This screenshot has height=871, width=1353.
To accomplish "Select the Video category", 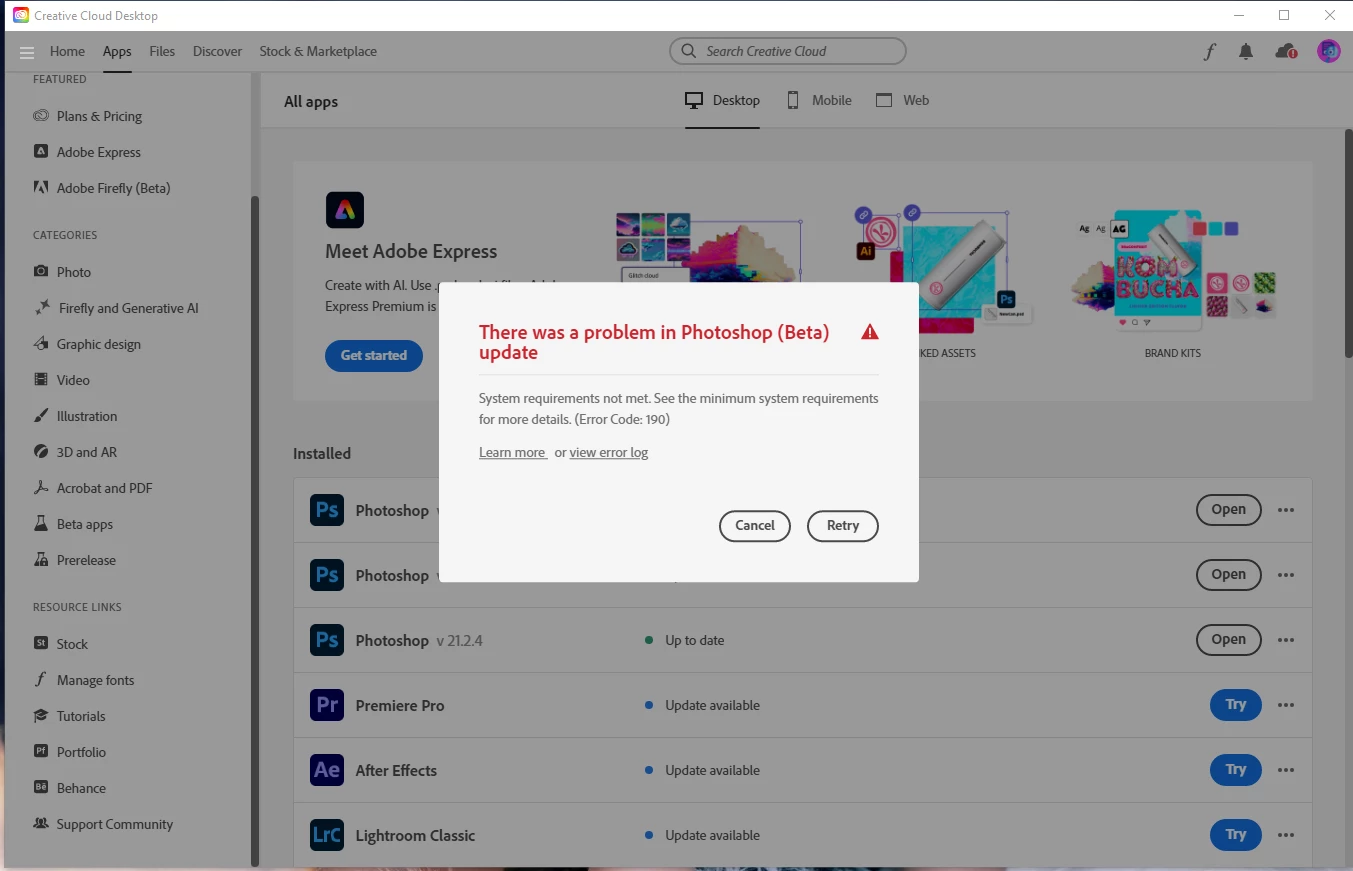I will click(x=61, y=380).
